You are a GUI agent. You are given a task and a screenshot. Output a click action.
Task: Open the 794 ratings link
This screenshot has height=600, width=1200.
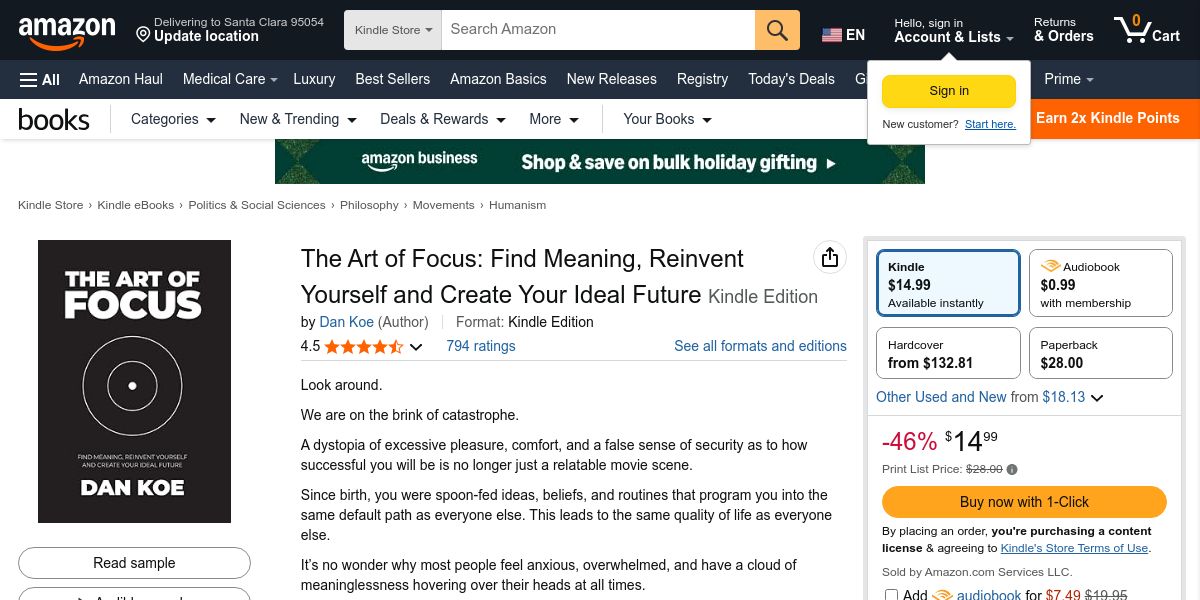[x=480, y=346]
